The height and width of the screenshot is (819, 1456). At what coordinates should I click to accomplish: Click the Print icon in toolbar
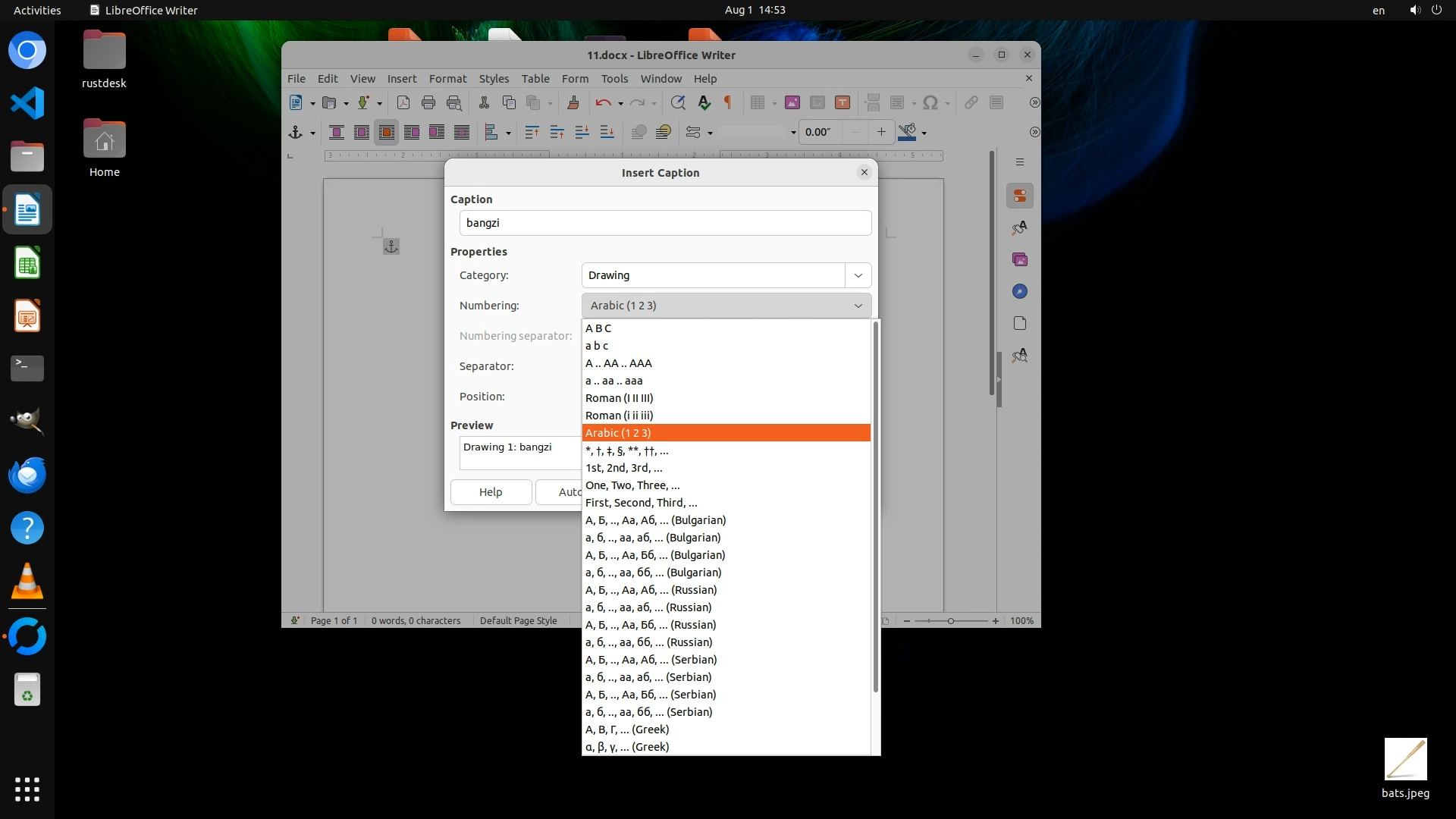[x=428, y=103]
